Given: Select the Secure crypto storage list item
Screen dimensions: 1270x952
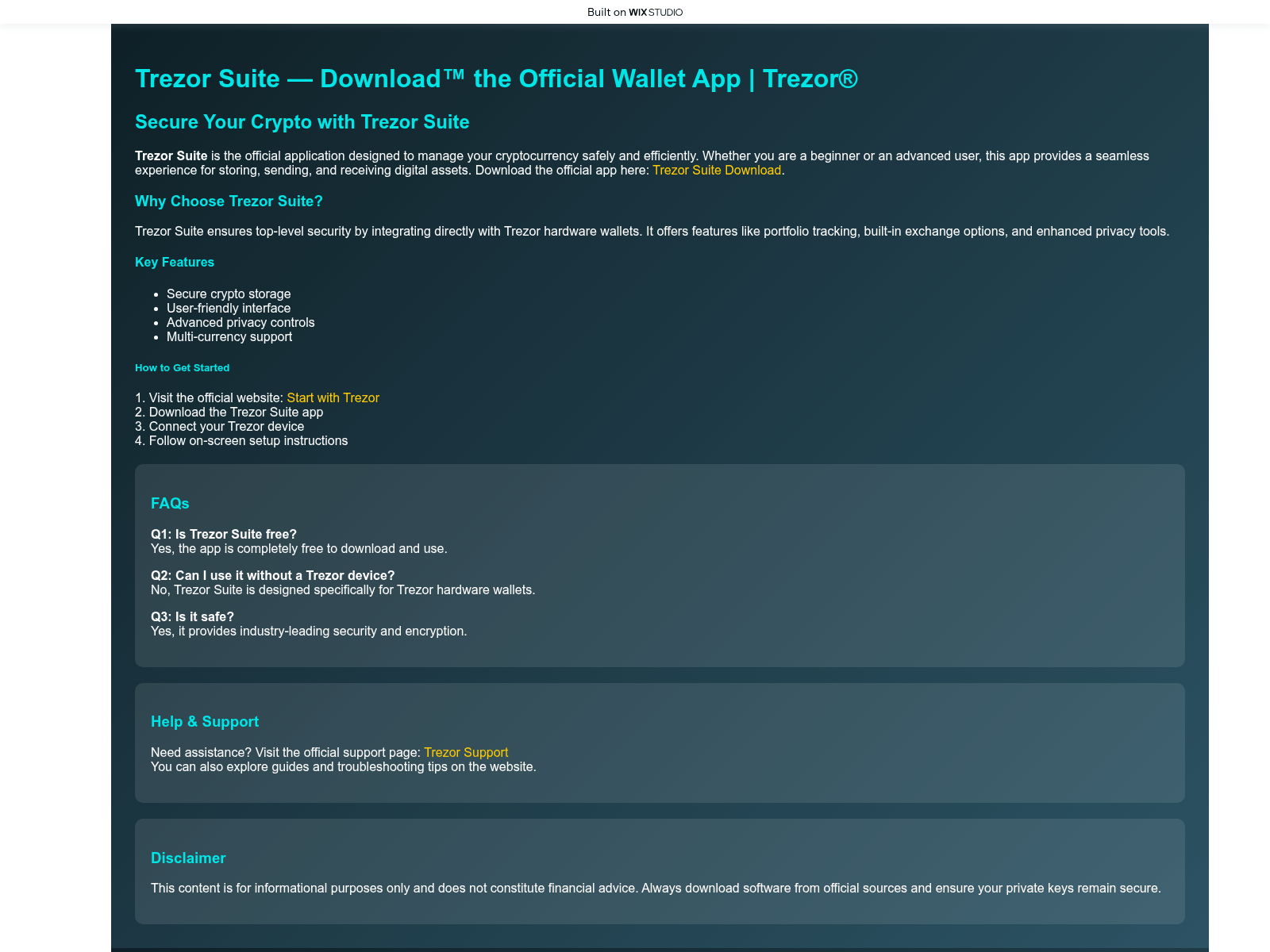Looking at the screenshot, I should point(229,294).
